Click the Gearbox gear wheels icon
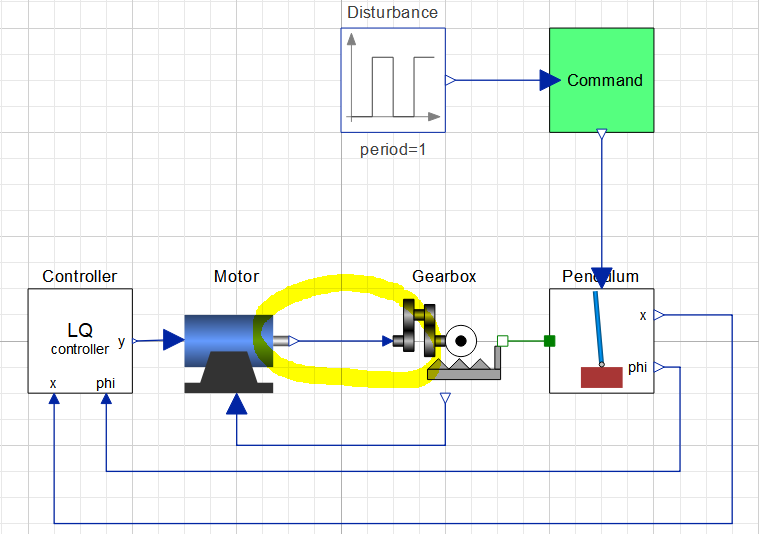 (x=419, y=327)
